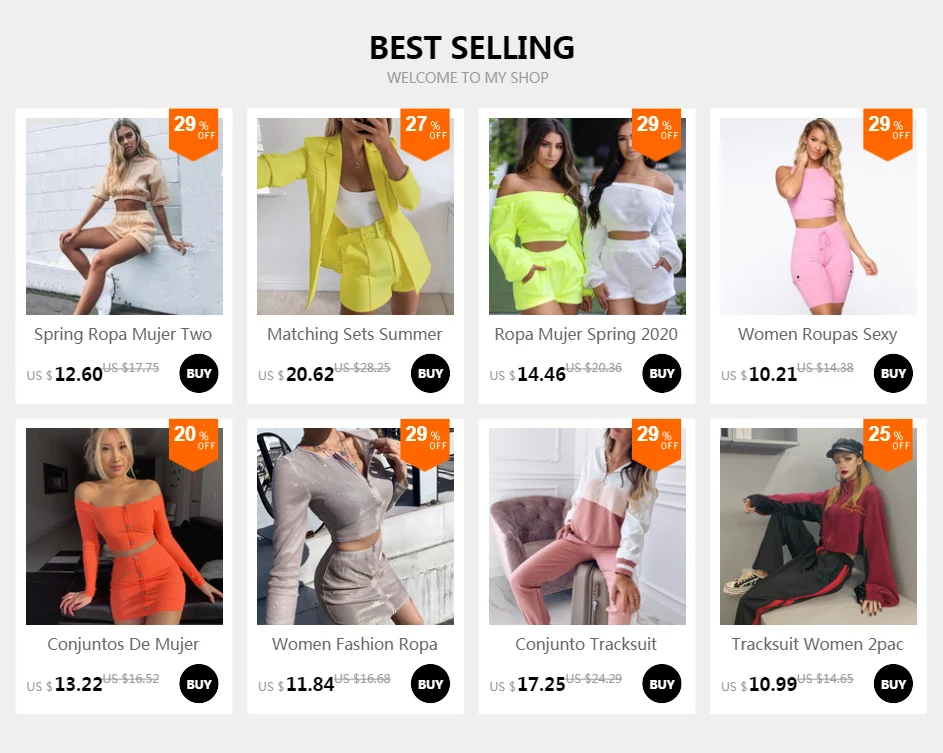The image size is (943, 753).
Task: Click the 25% OFF badge on Tracksuit Women
Action: (x=888, y=445)
